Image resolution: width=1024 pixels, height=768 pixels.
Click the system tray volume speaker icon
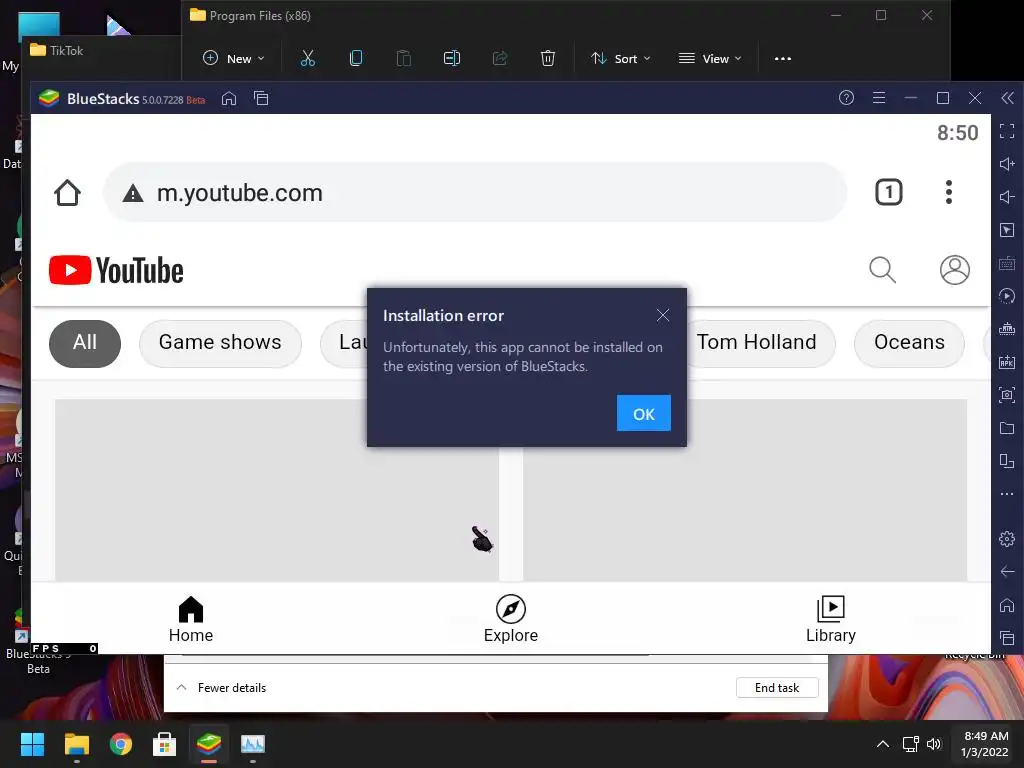click(x=934, y=744)
